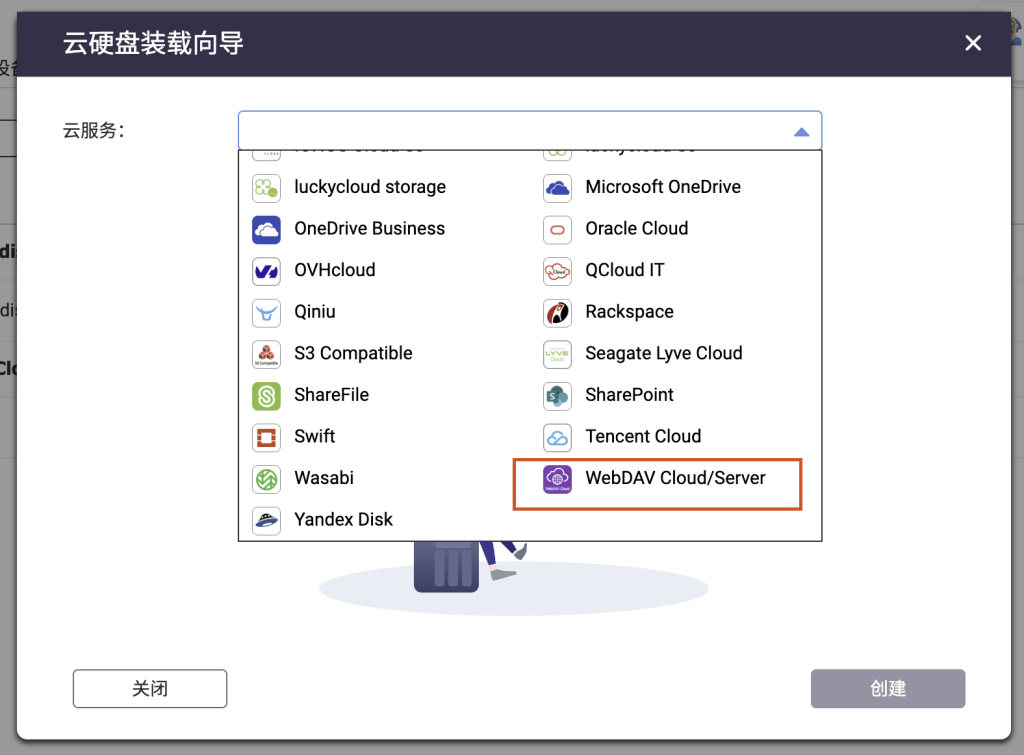Click the QCloud IT icon
The width and height of the screenshot is (1024, 755).
tap(557, 271)
